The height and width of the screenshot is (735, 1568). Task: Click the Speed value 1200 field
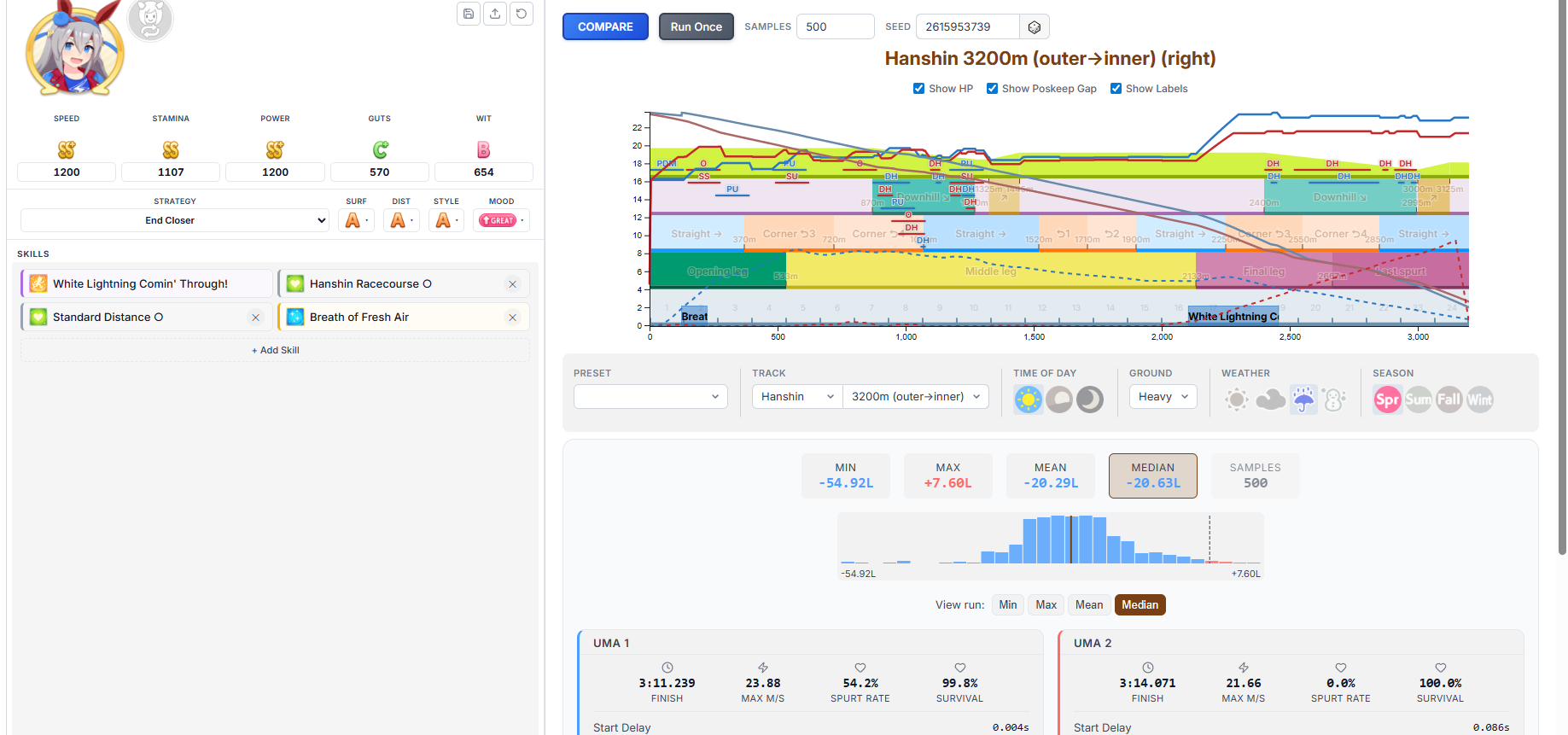coord(67,172)
